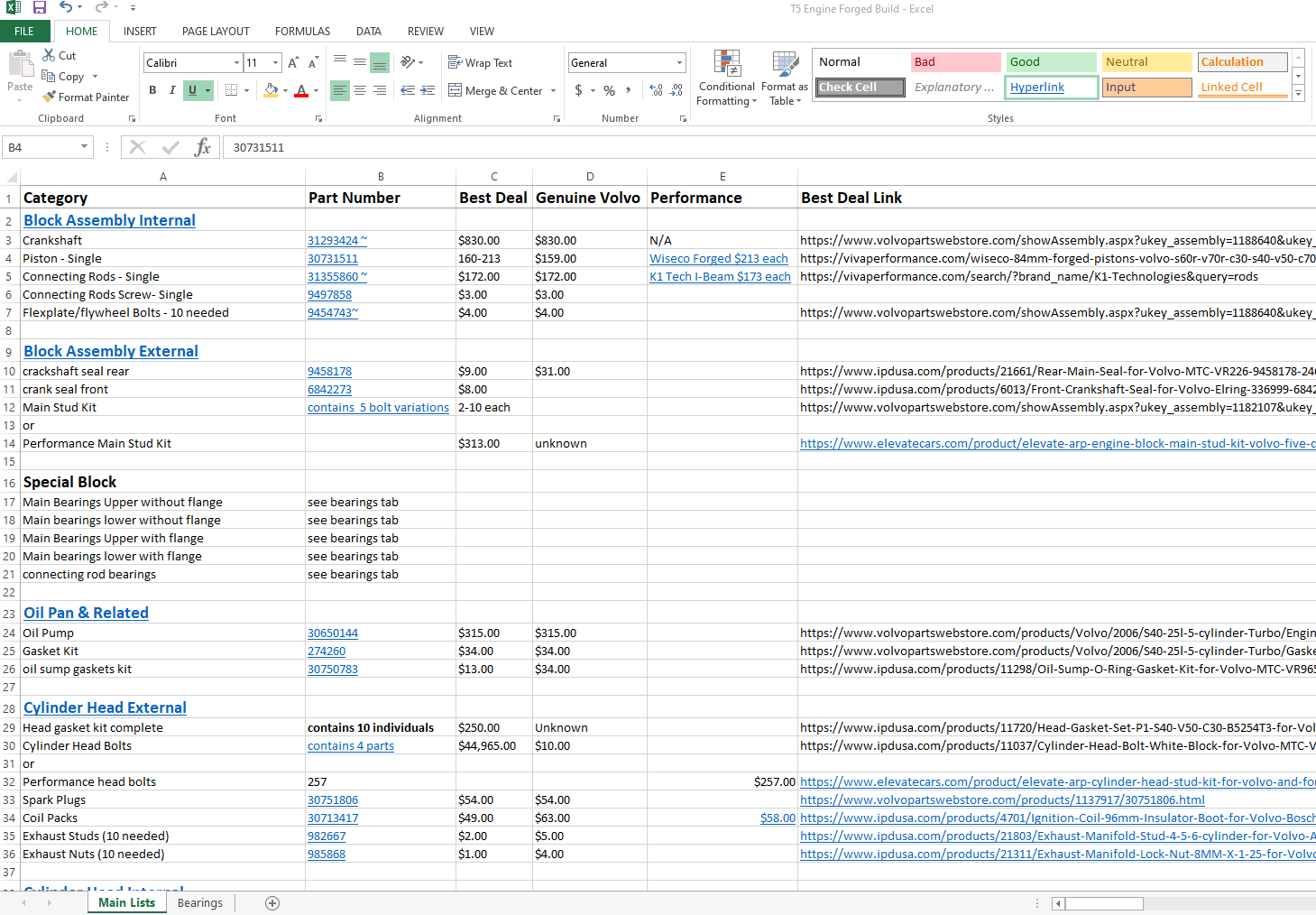Toggle Italic formatting

(x=172, y=90)
